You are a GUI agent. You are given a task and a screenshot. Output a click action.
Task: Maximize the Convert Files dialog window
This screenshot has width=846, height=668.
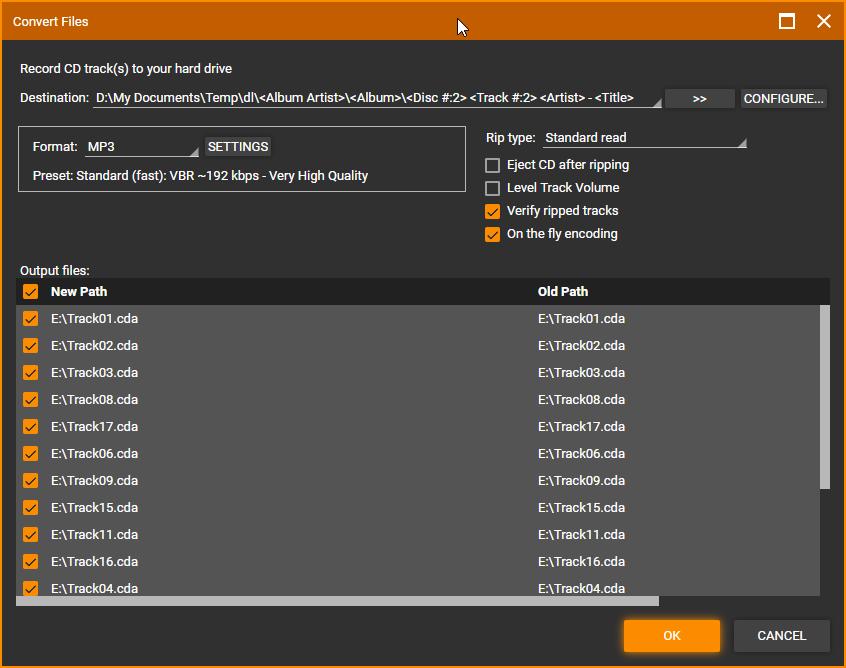tap(787, 21)
